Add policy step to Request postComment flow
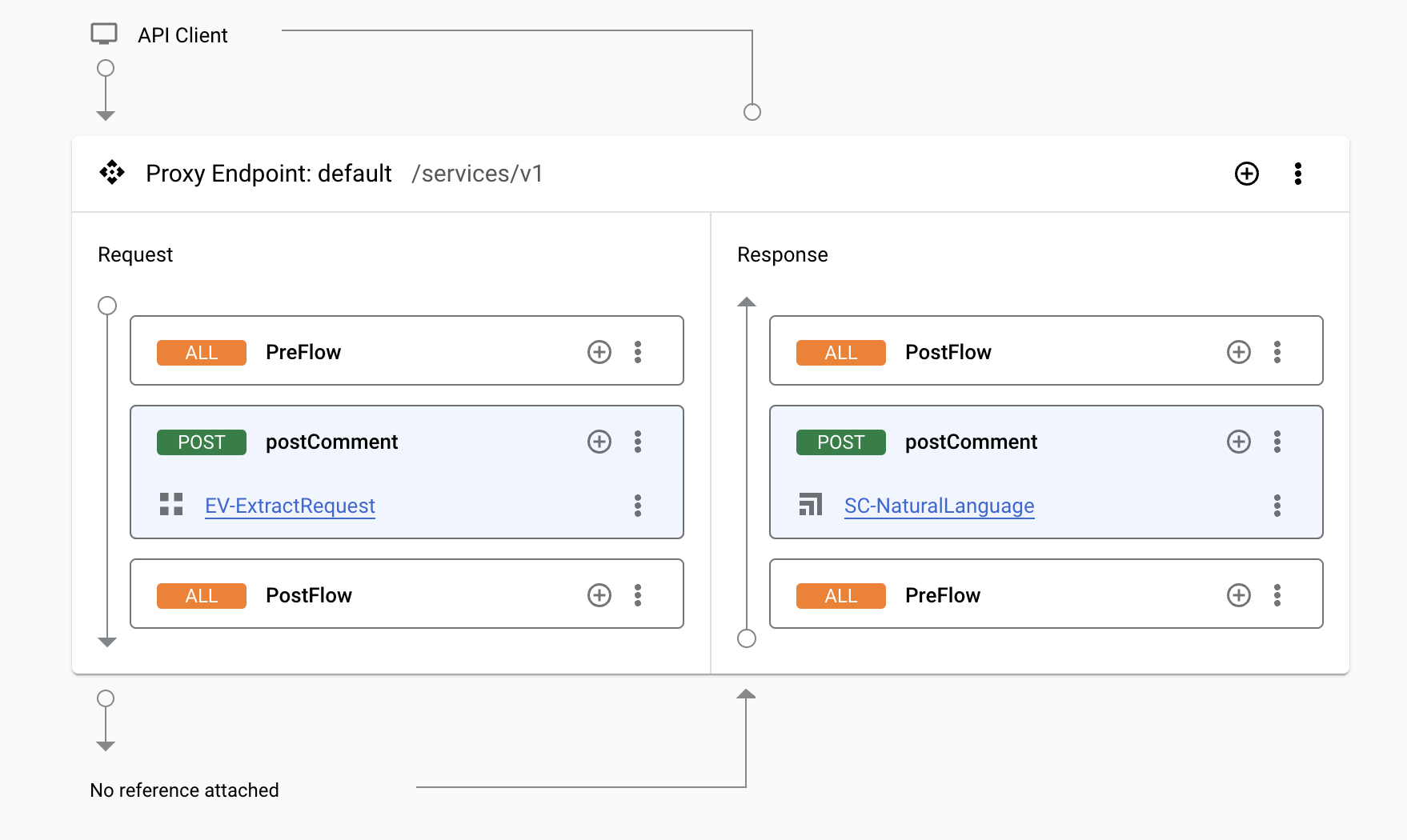 (599, 442)
